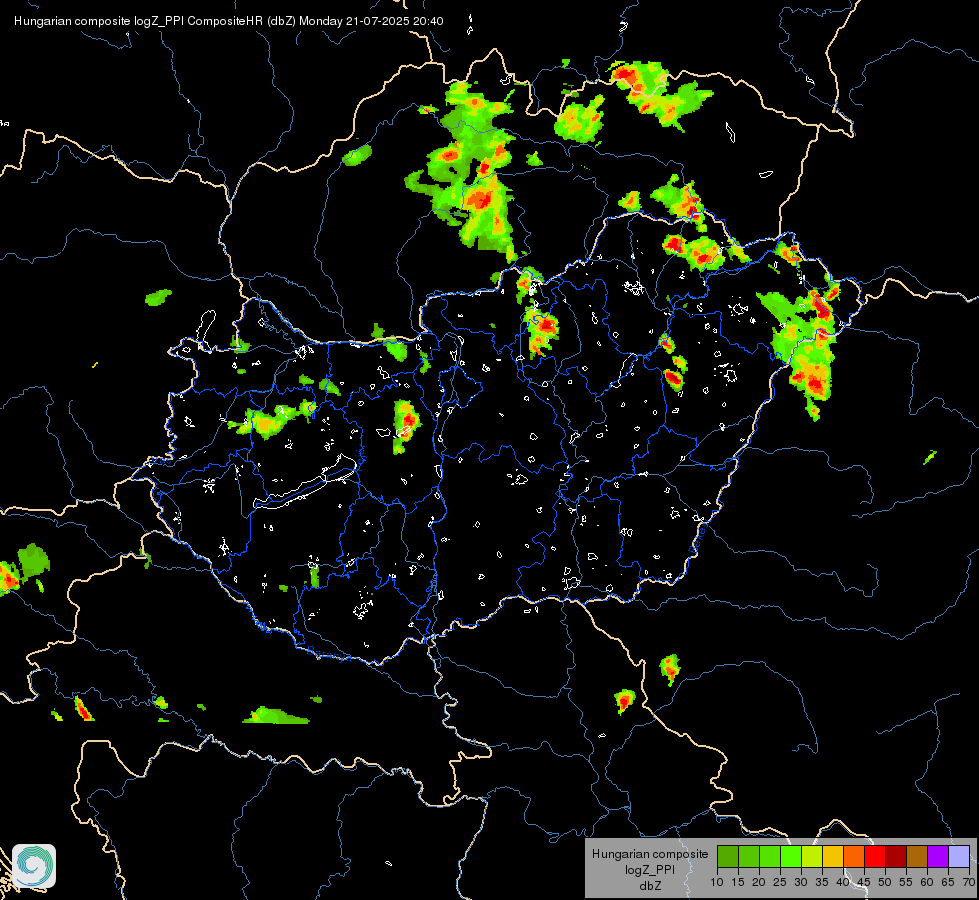
Task: Select the 25–30 dBZ bright green swatch
Action: [x=791, y=856]
